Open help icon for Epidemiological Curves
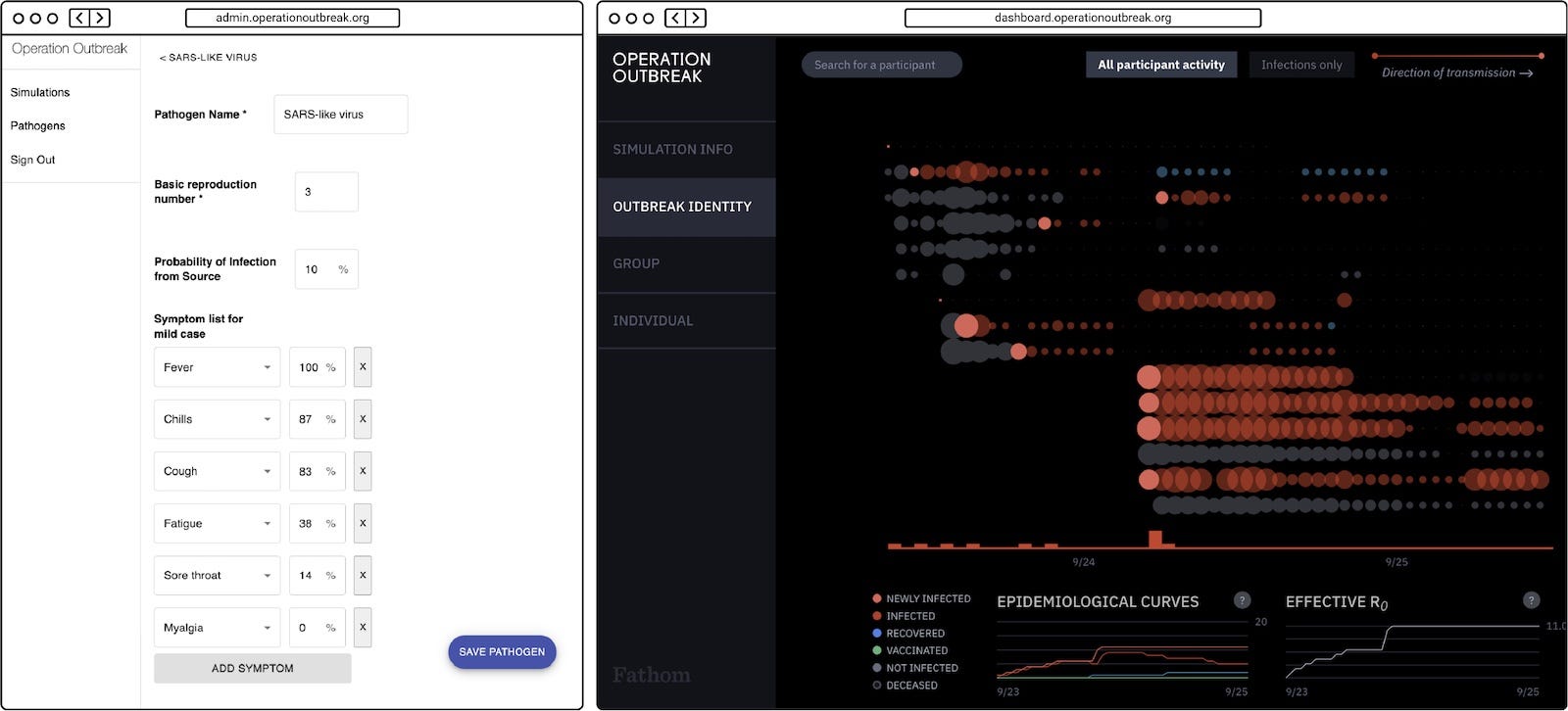Screen dimensions: 1568x711 click(1242, 600)
